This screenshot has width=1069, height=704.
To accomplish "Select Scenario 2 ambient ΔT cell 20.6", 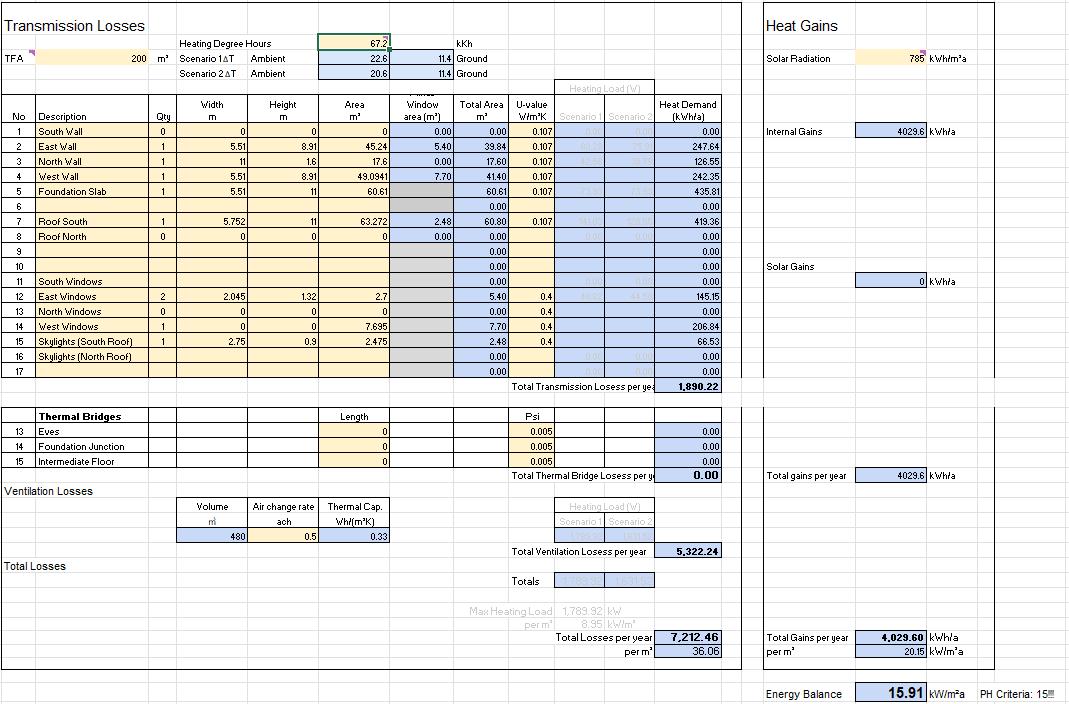I will [354, 73].
